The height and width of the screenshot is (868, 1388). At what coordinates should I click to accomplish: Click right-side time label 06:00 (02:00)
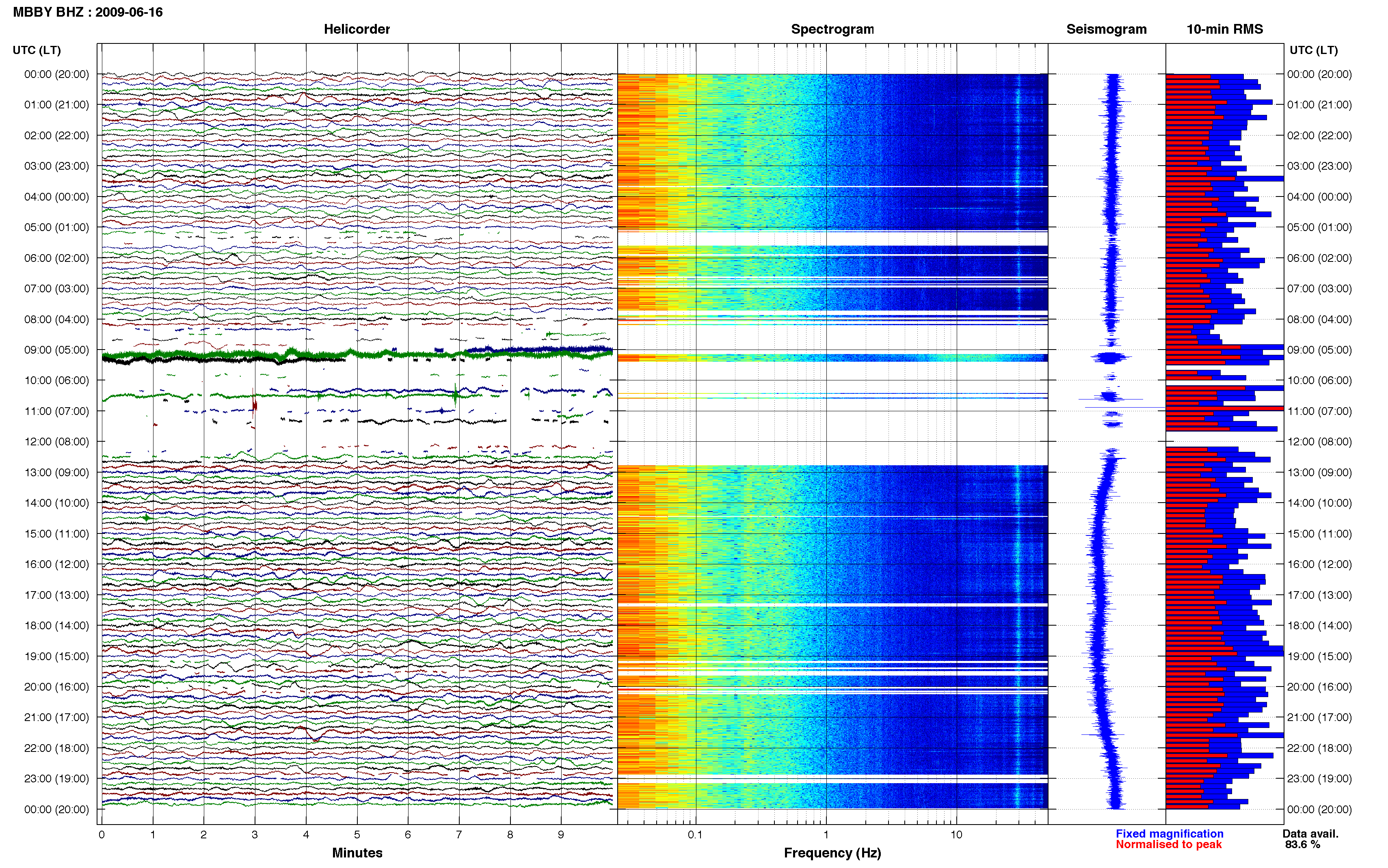point(1319,258)
